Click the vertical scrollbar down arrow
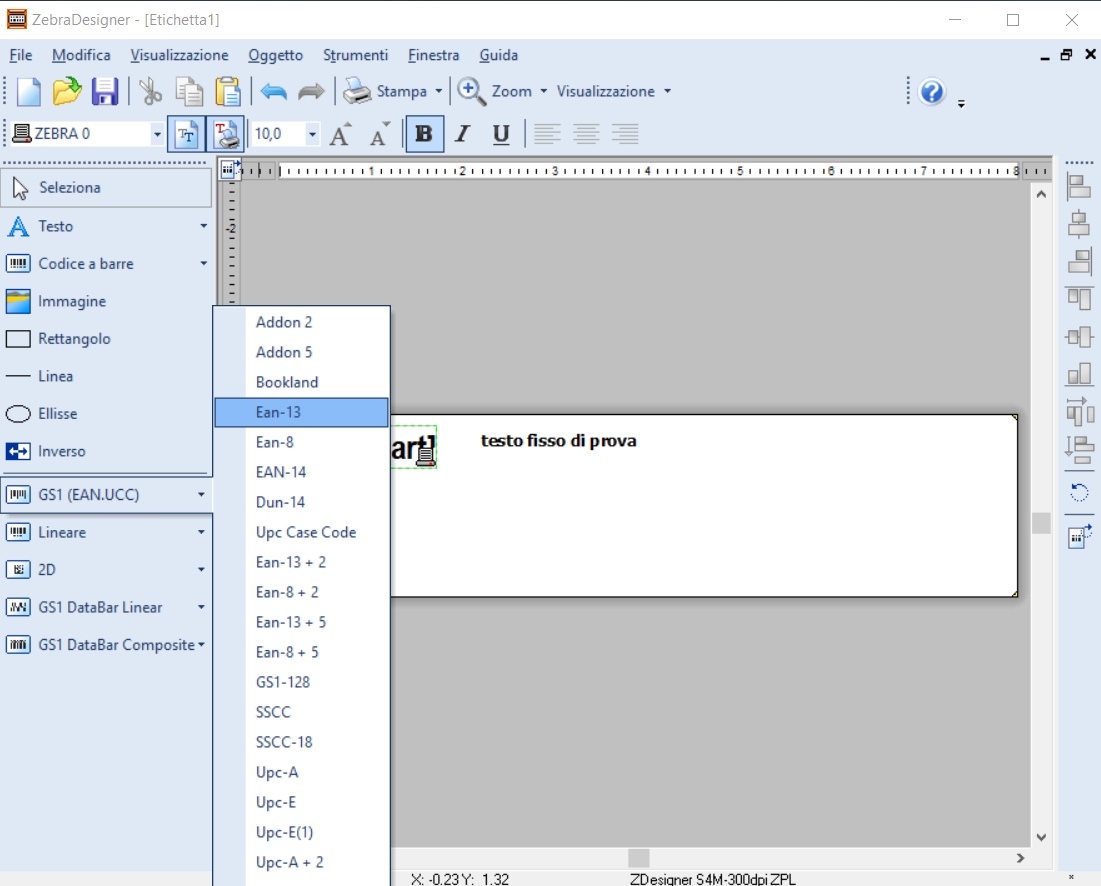Screen dimensions: 1101x886 click(1041, 837)
